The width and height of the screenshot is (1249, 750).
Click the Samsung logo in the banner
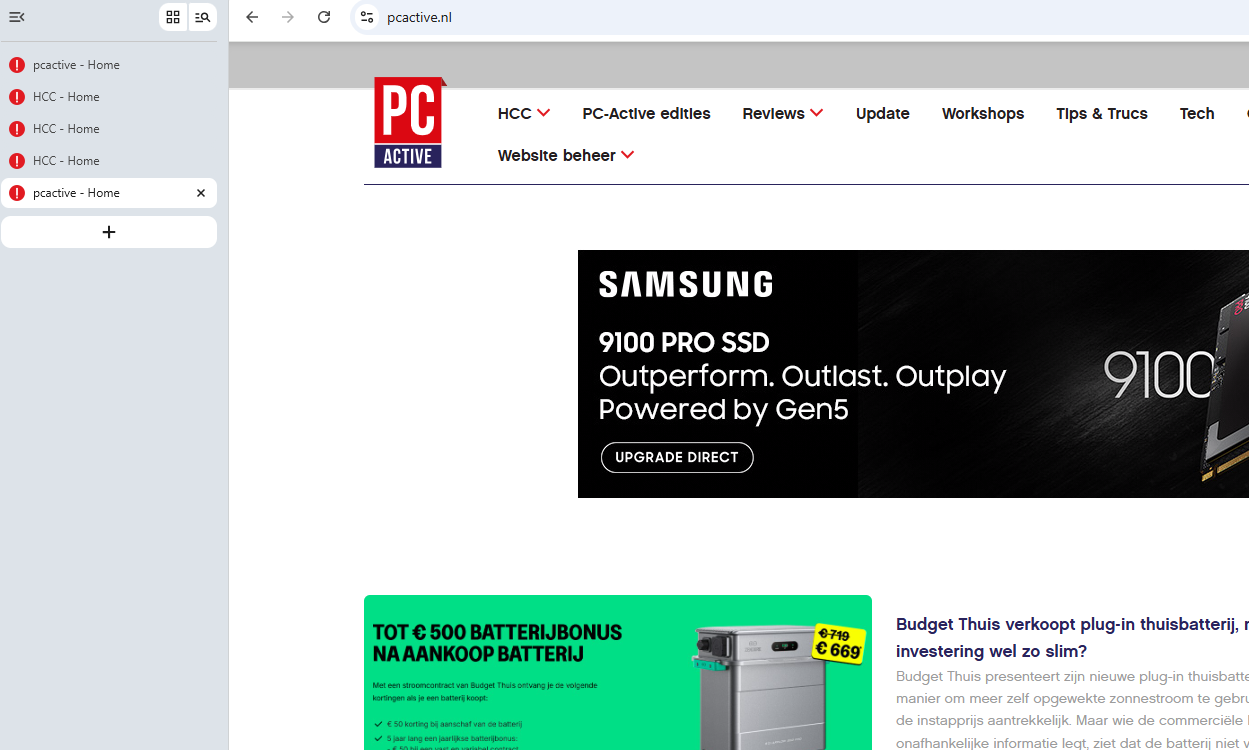point(685,284)
